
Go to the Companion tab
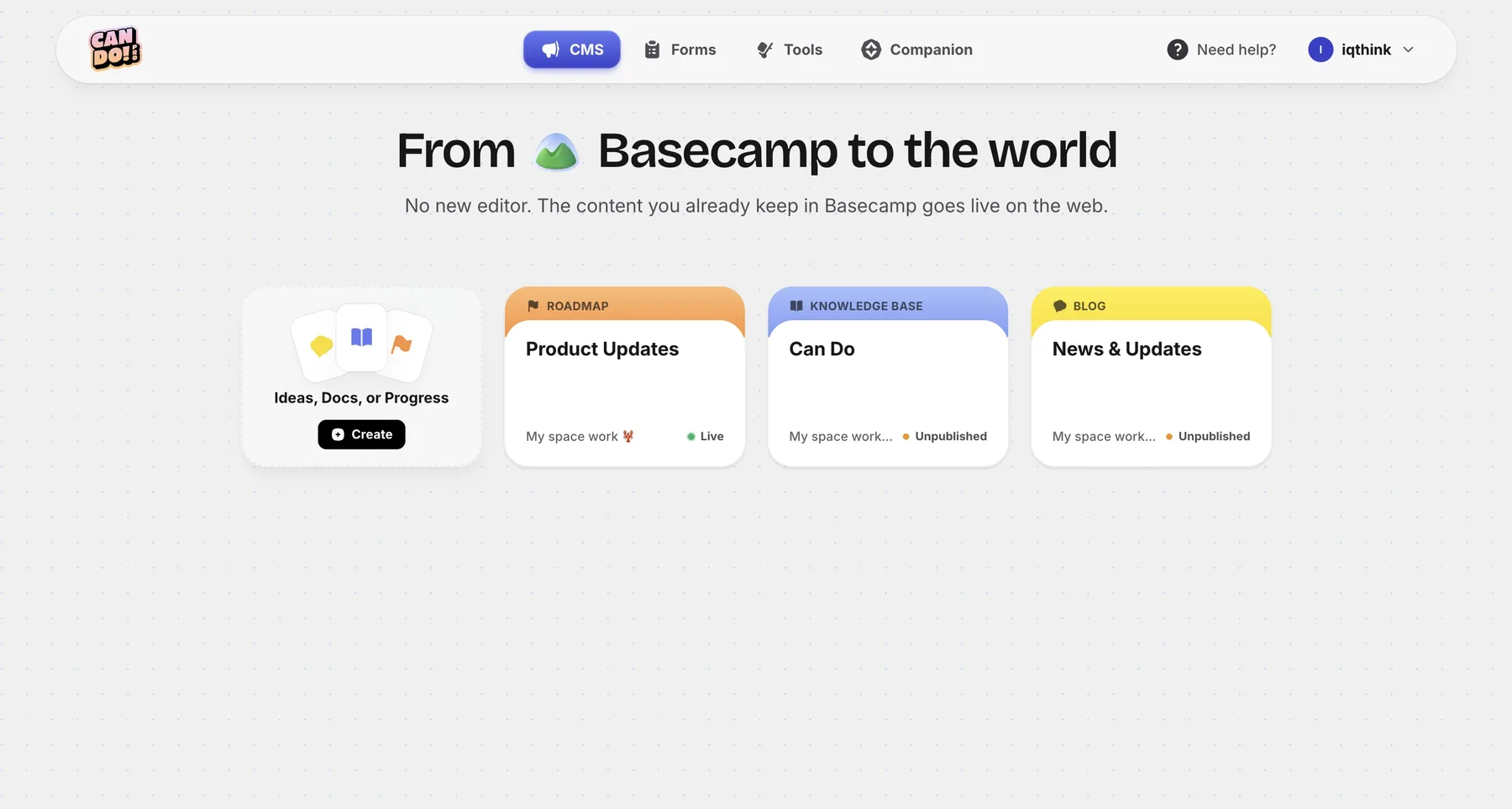pyautogui.click(x=917, y=50)
